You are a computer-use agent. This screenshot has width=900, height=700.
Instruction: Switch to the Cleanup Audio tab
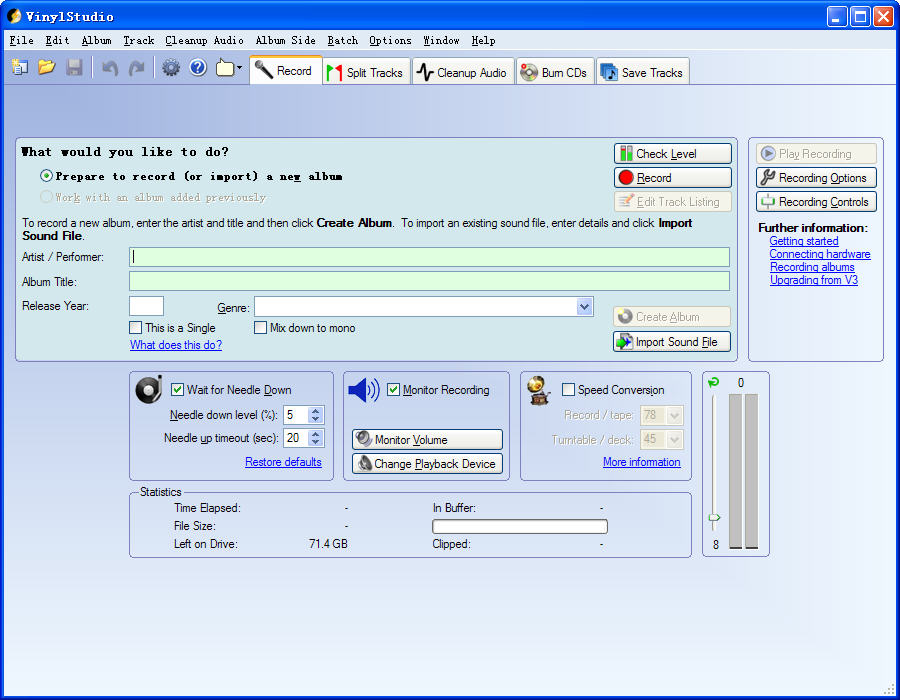[462, 72]
